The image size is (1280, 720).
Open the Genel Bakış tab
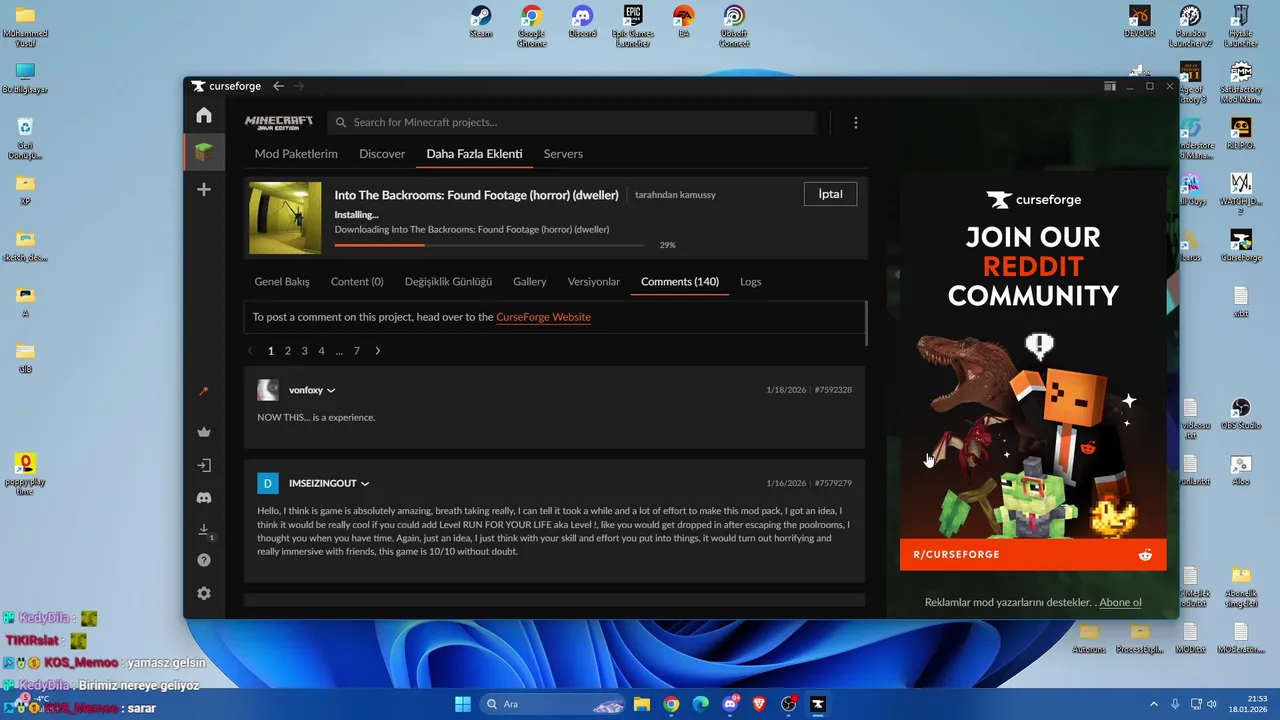click(x=282, y=282)
